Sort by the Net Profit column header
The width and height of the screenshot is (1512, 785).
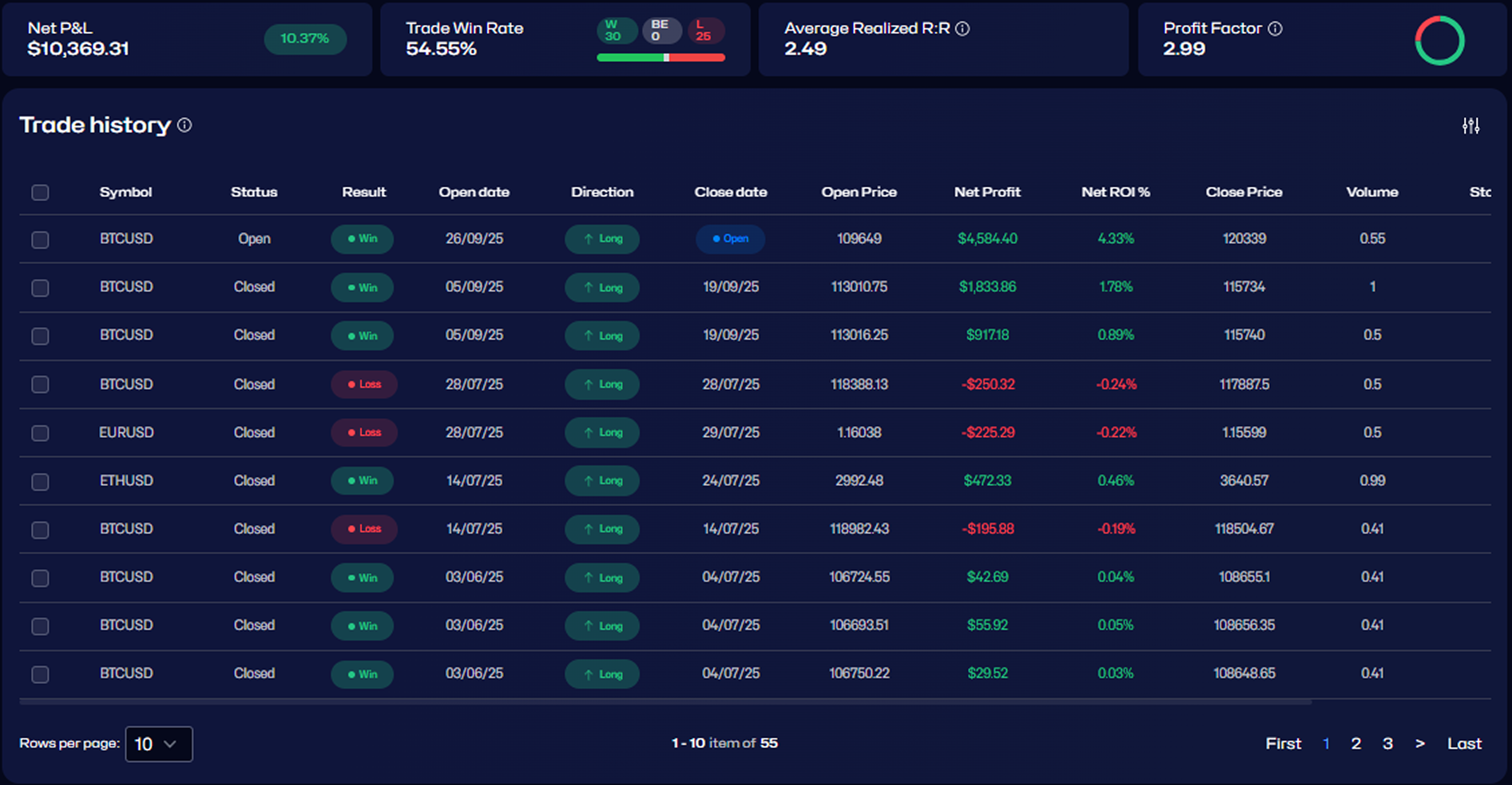pyautogui.click(x=987, y=192)
